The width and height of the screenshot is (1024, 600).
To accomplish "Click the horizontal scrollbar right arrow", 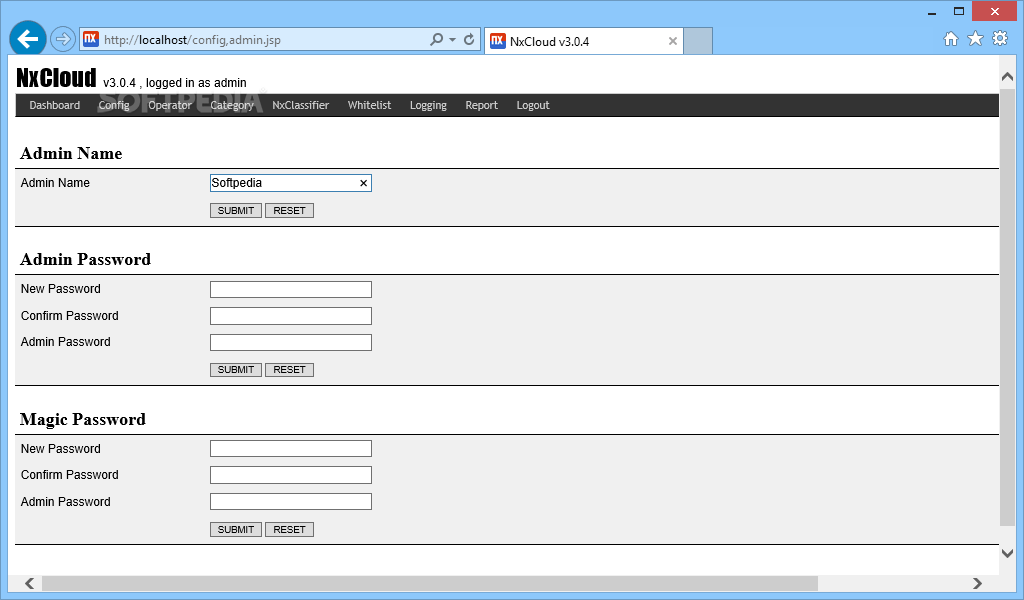I will tap(977, 583).
